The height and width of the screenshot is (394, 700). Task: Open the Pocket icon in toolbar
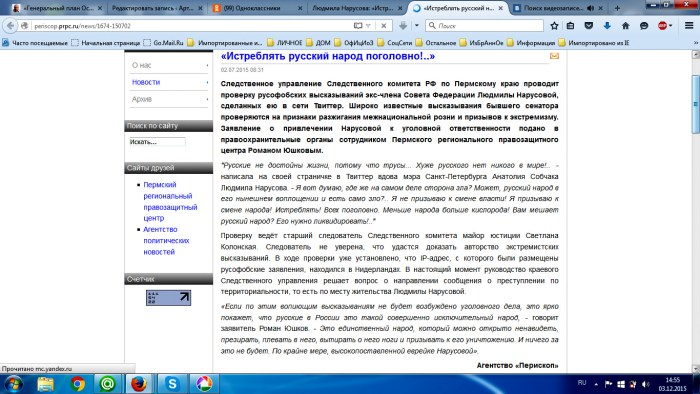[x=589, y=26]
